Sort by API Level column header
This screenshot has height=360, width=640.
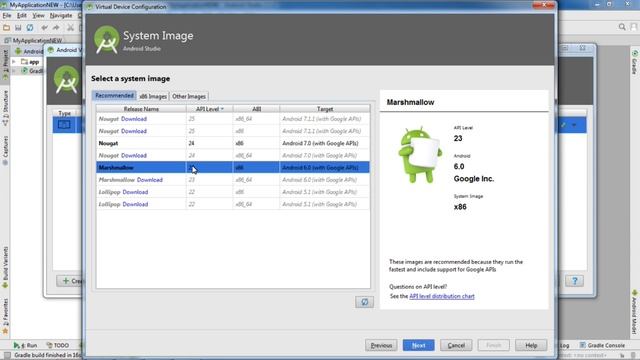(209, 109)
